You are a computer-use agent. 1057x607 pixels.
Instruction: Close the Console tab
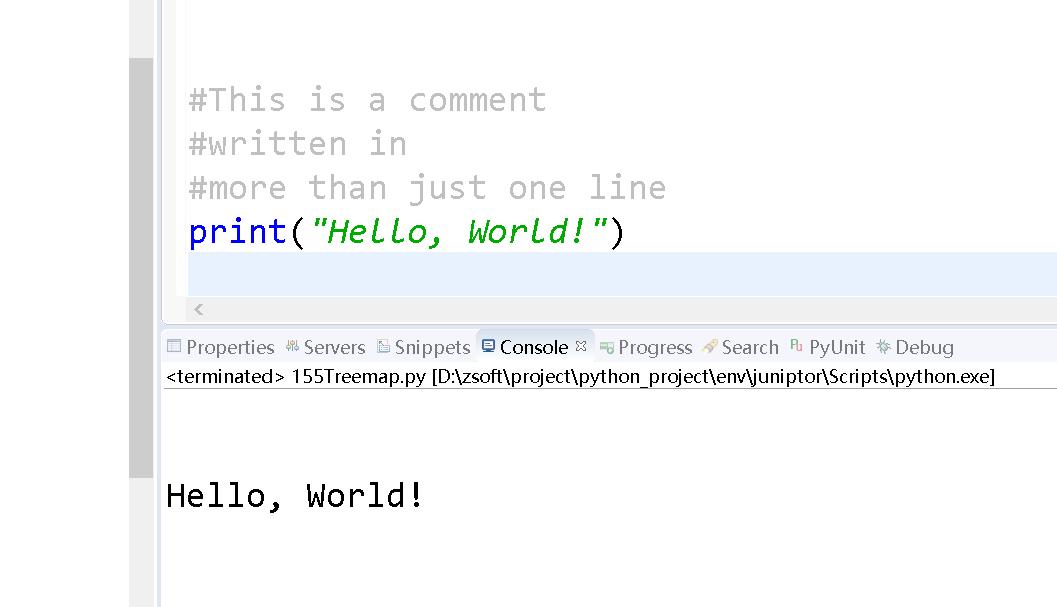[581, 344]
